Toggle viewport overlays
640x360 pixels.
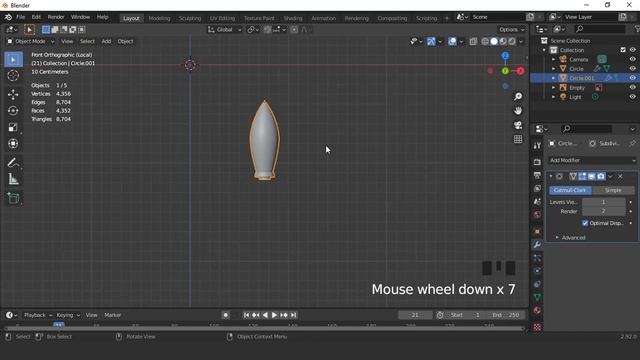point(452,41)
